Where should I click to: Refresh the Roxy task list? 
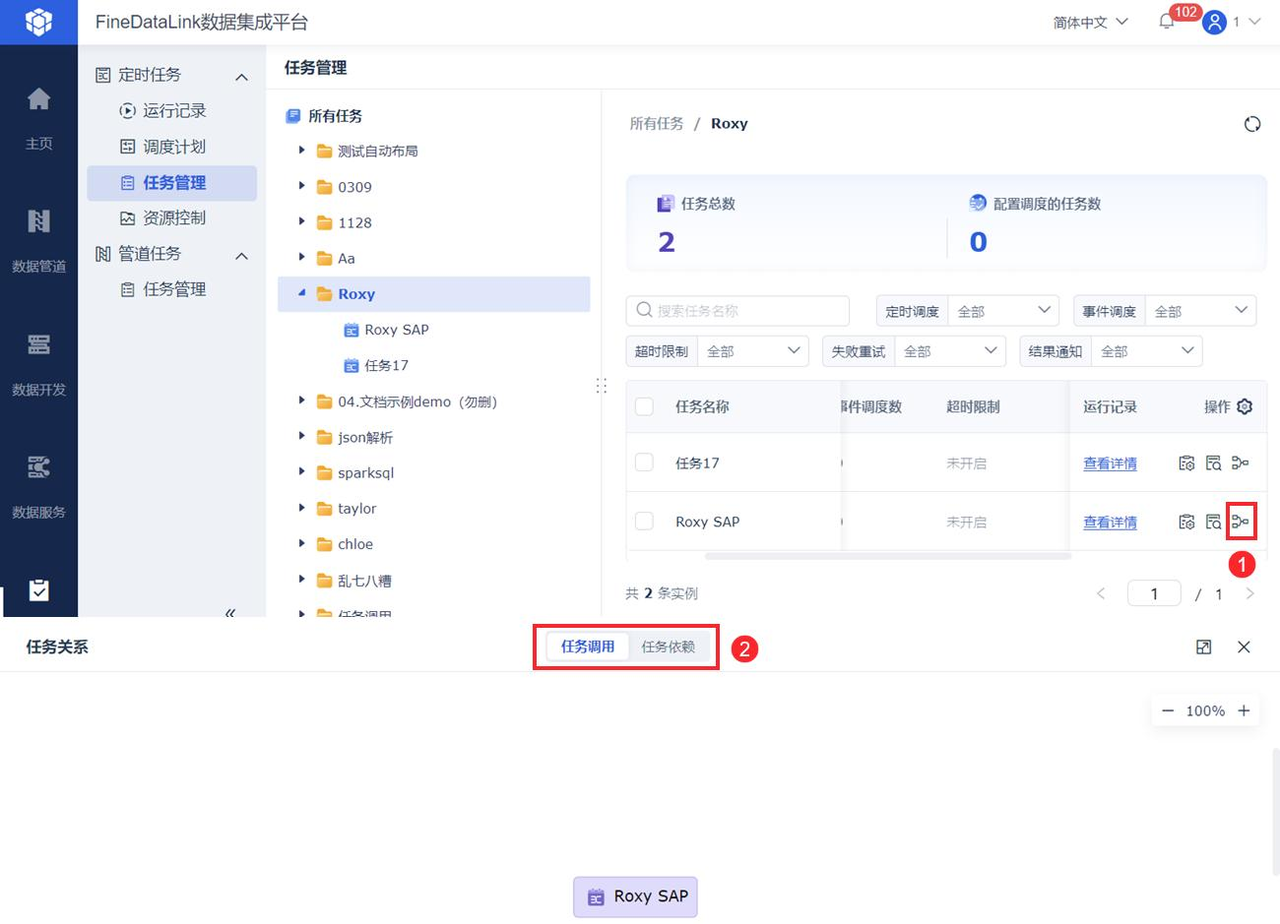(x=1252, y=124)
